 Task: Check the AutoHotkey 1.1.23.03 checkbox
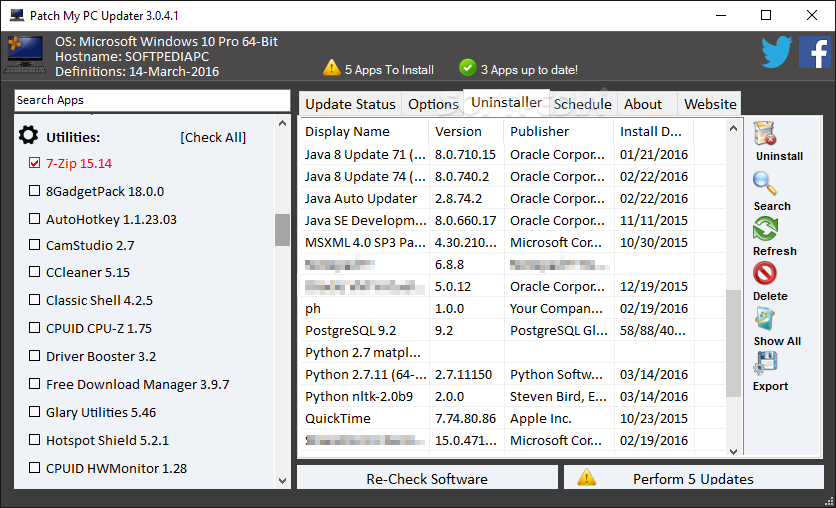click(x=34, y=219)
